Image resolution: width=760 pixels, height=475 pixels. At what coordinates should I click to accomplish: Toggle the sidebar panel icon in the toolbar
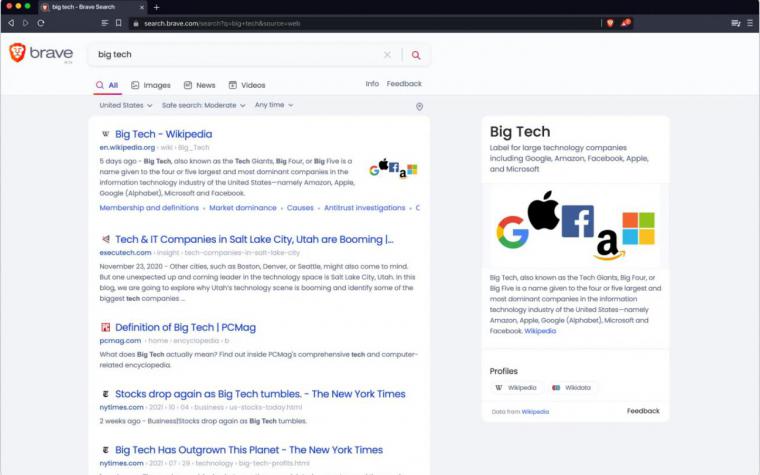coord(104,23)
